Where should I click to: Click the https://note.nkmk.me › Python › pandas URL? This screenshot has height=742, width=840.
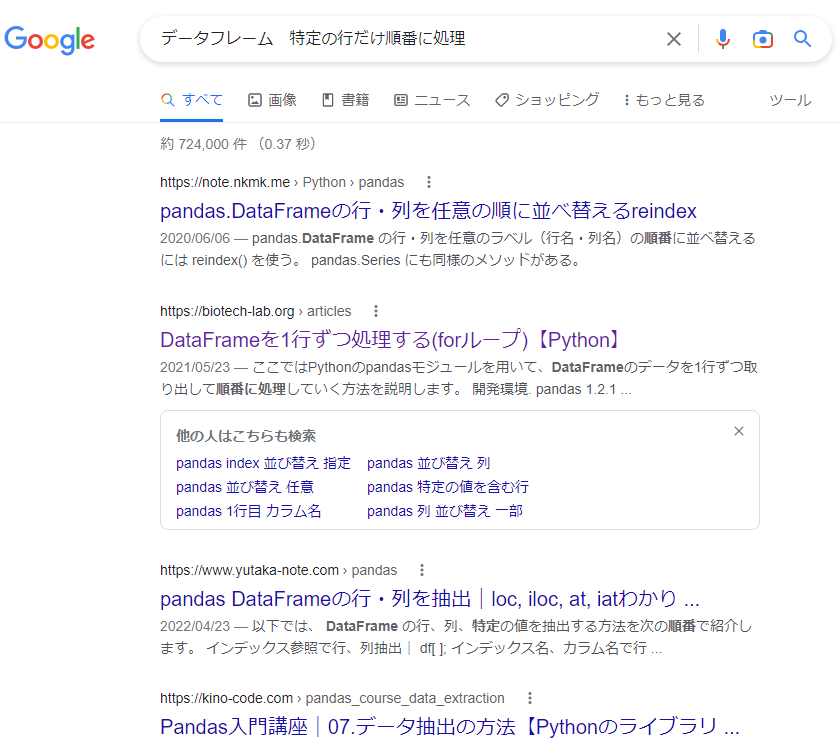point(282,182)
